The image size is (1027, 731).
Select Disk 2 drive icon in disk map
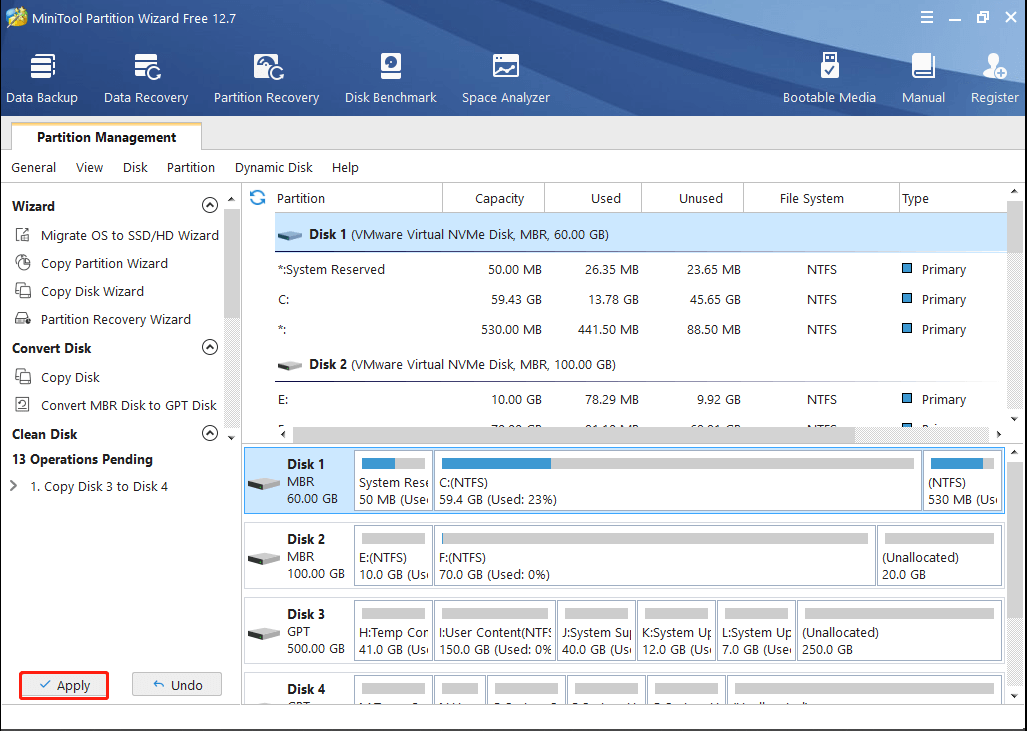click(264, 559)
